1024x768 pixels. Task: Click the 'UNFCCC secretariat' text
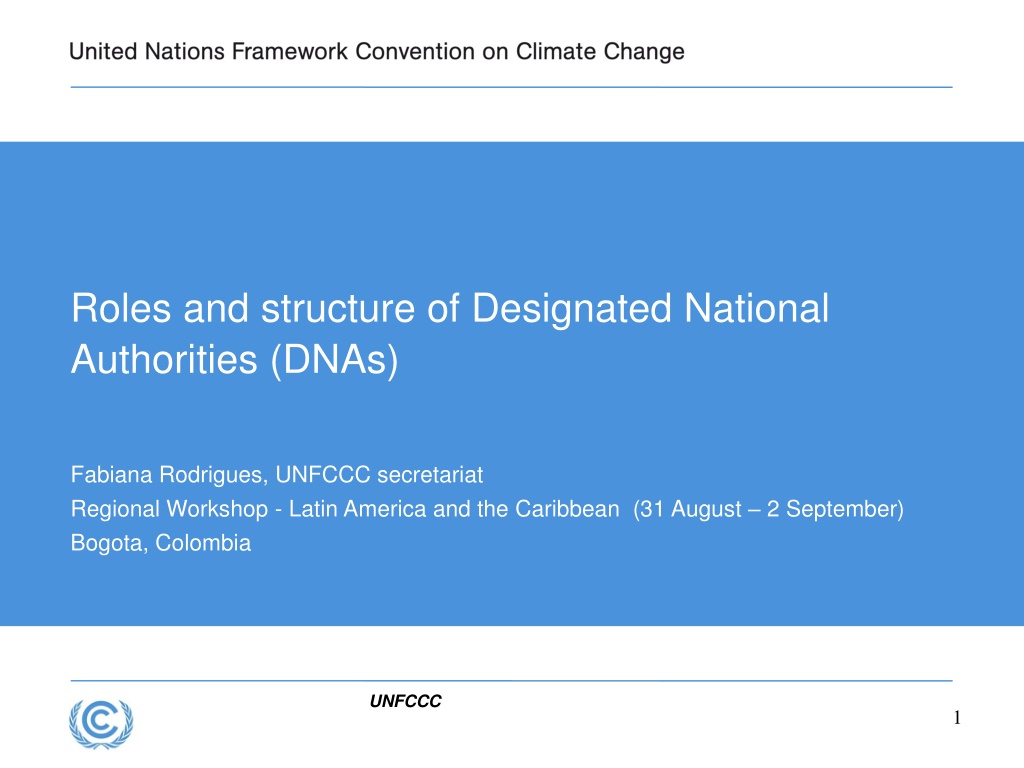point(379,475)
